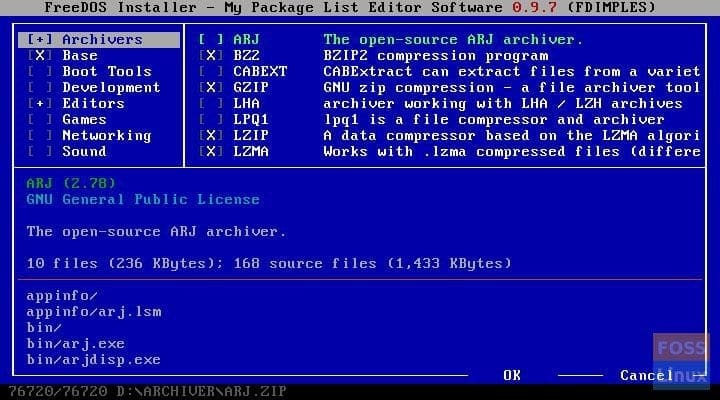Select the CABEXT package name
The image size is (720, 400).
coord(260,72)
